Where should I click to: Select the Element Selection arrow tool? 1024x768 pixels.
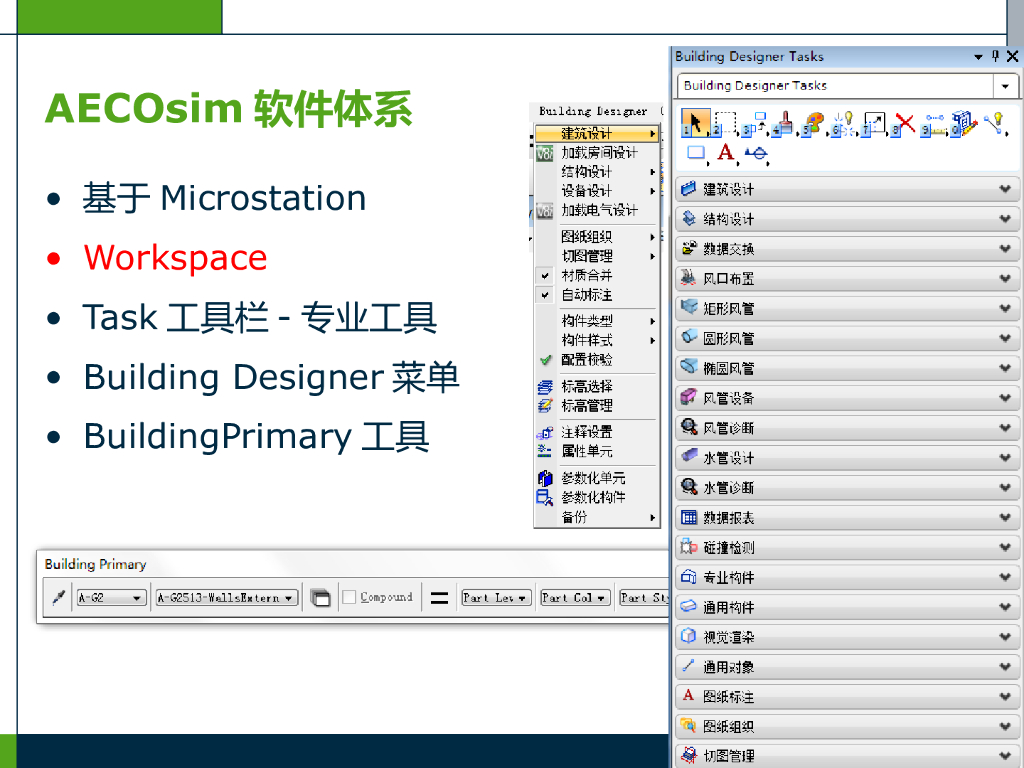click(x=695, y=124)
